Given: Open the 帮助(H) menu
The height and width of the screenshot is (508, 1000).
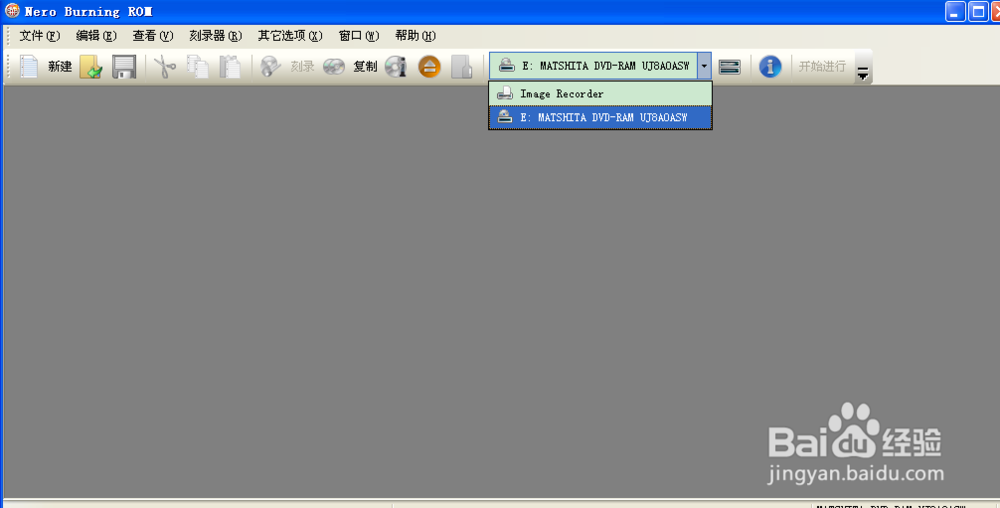Looking at the screenshot, I should pos(415,36).
